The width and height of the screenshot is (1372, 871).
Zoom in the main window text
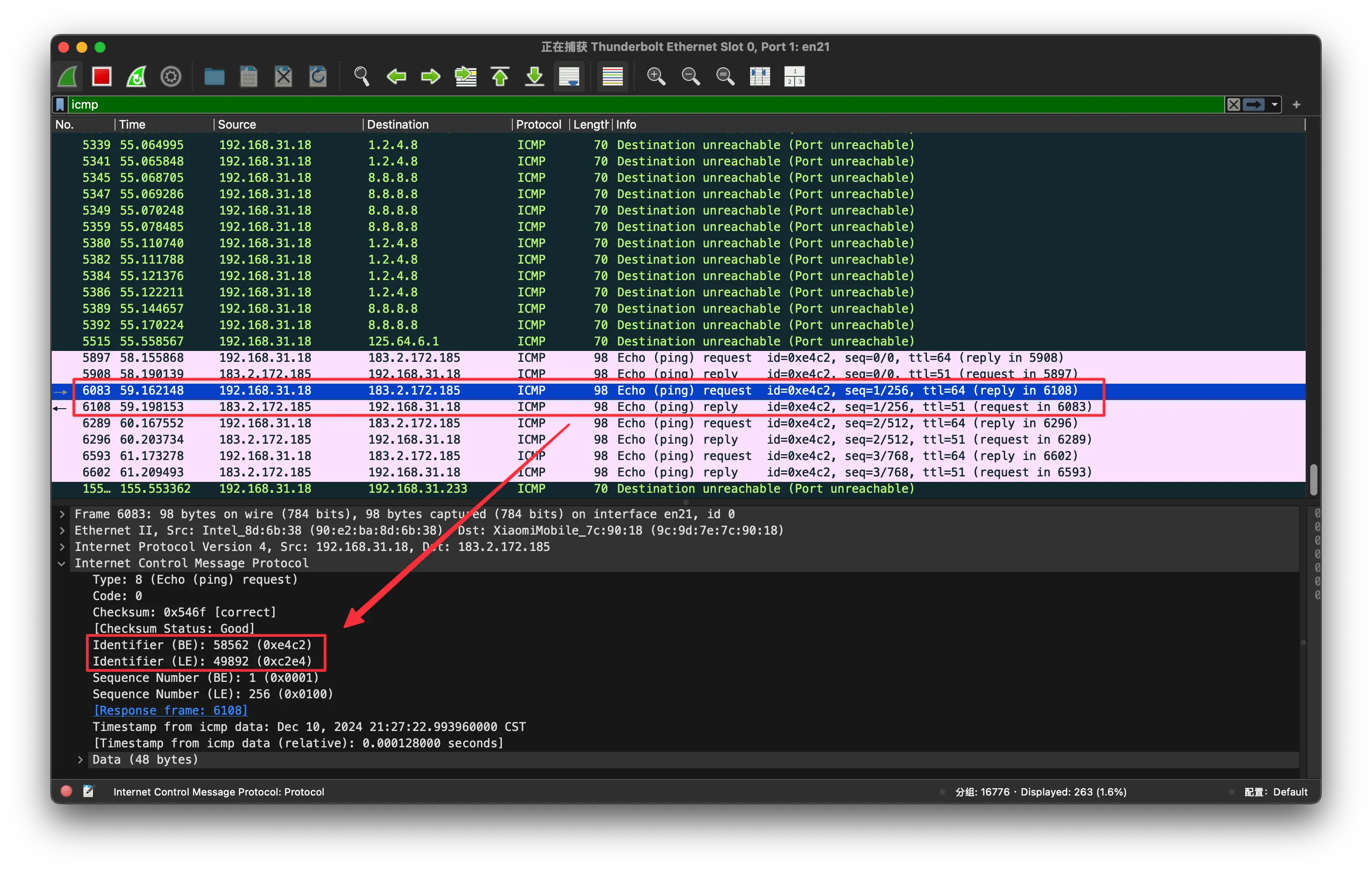pyautogui.click(x=656, y=76)
